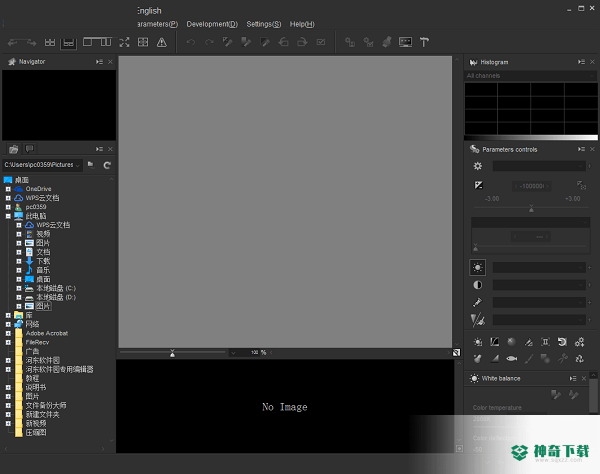Viewport: 600px width, 474px height.
Task: Open the zoom percentage dropdown arrow
Action: click(x=233, y=353)
